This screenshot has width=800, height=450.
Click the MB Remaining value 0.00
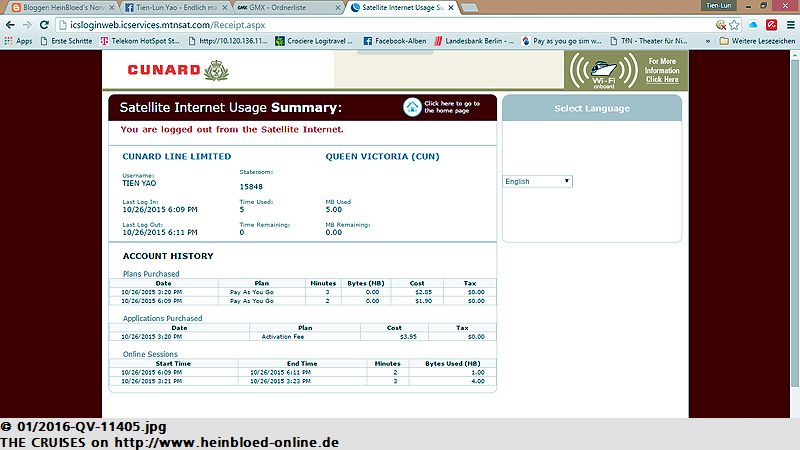tap(334, 233)
